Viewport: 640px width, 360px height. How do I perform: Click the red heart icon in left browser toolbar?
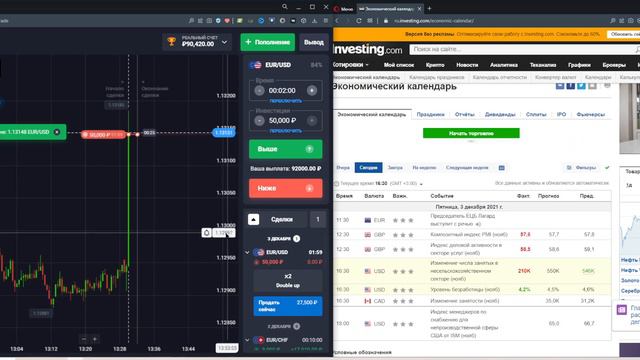coord(227,20)
